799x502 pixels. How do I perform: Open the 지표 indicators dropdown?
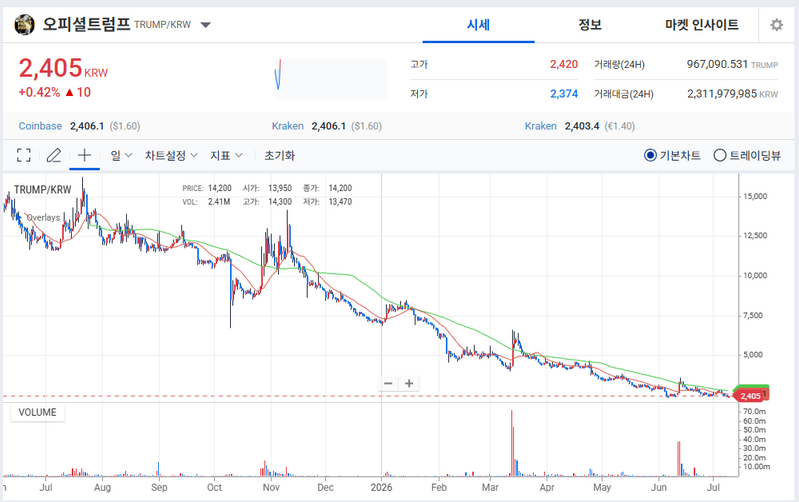point(226,155)
